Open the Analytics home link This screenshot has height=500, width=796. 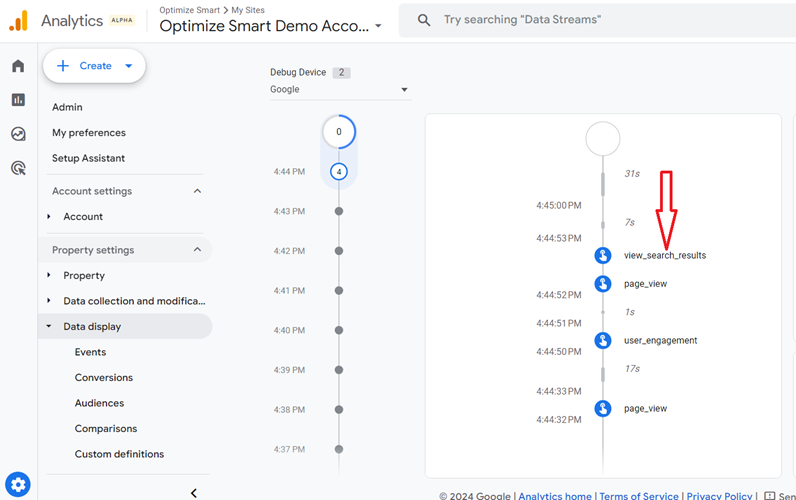(x=555, y=496)
